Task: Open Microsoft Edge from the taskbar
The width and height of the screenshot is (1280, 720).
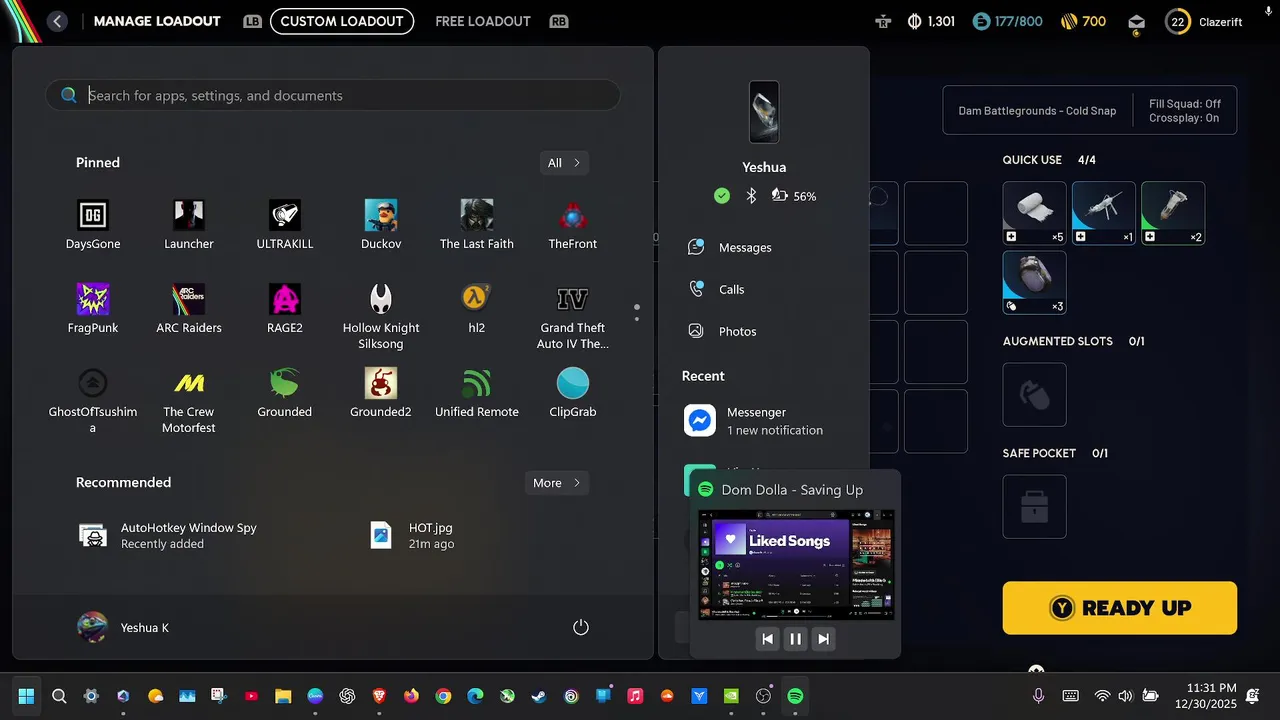Action: pyautogui.click(x=475, y=696)
